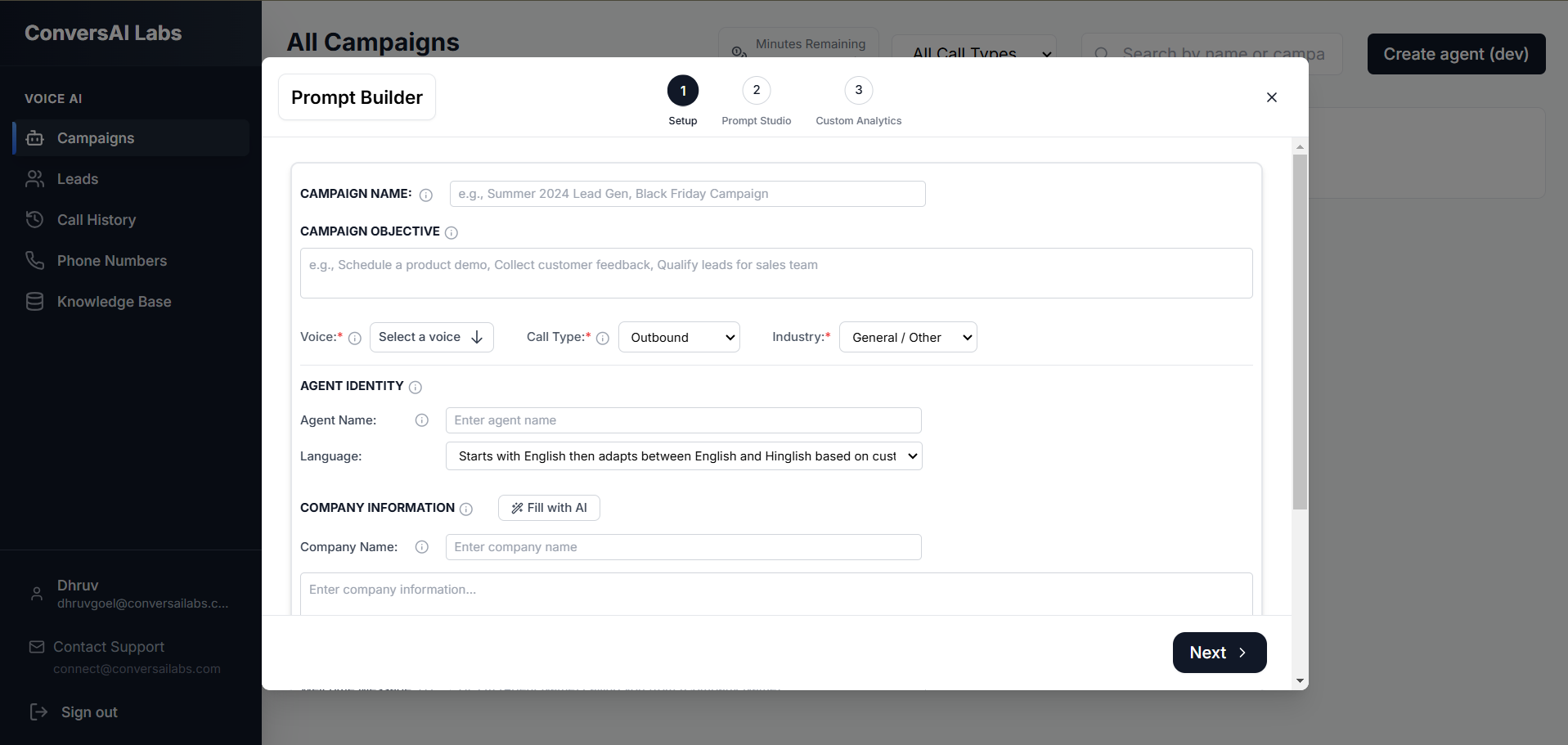Click the search by name or campaign field
1568x745 pixels.
(x=1212, y=54)
